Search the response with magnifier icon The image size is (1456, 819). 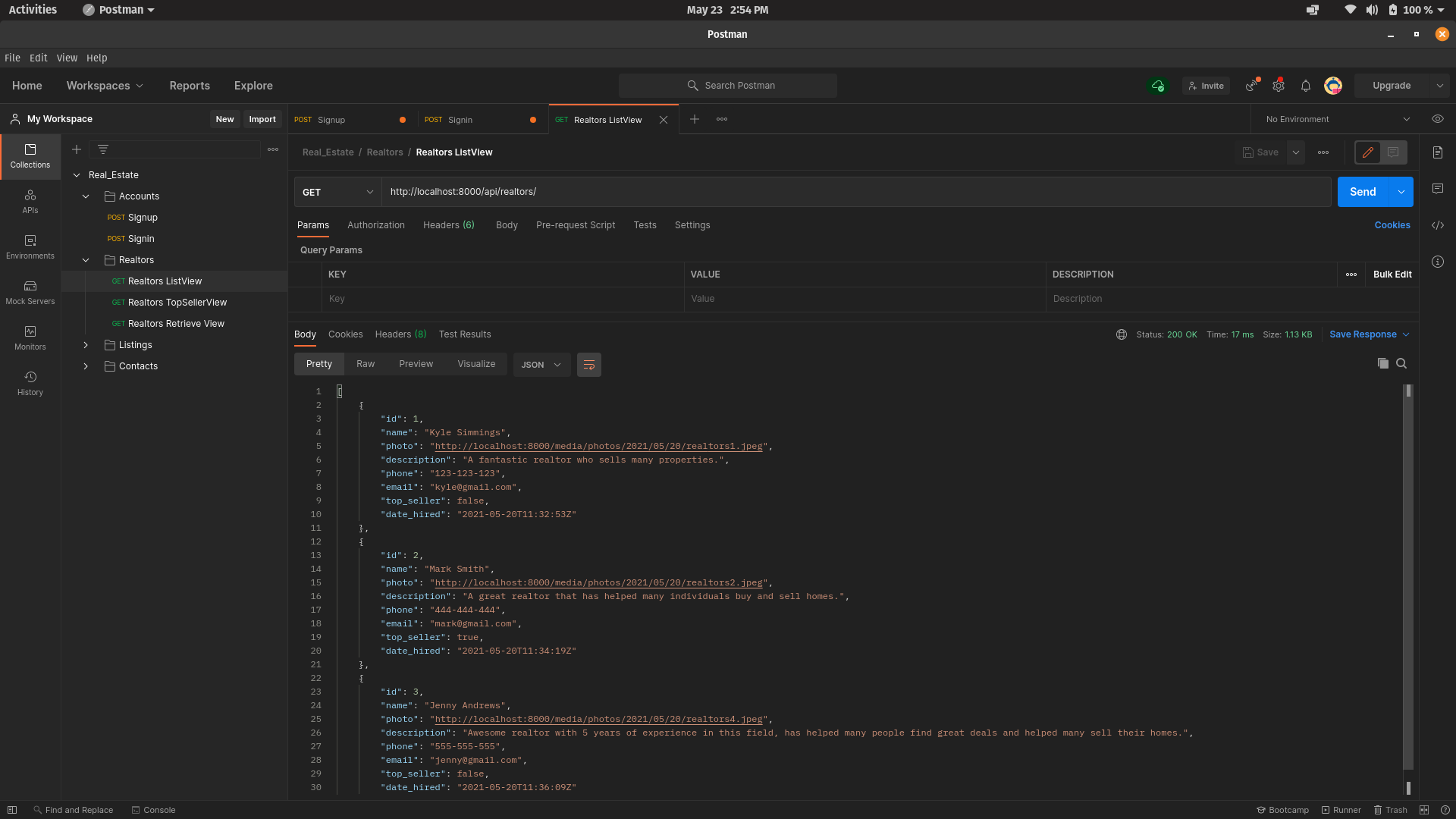pos(1401,363)
